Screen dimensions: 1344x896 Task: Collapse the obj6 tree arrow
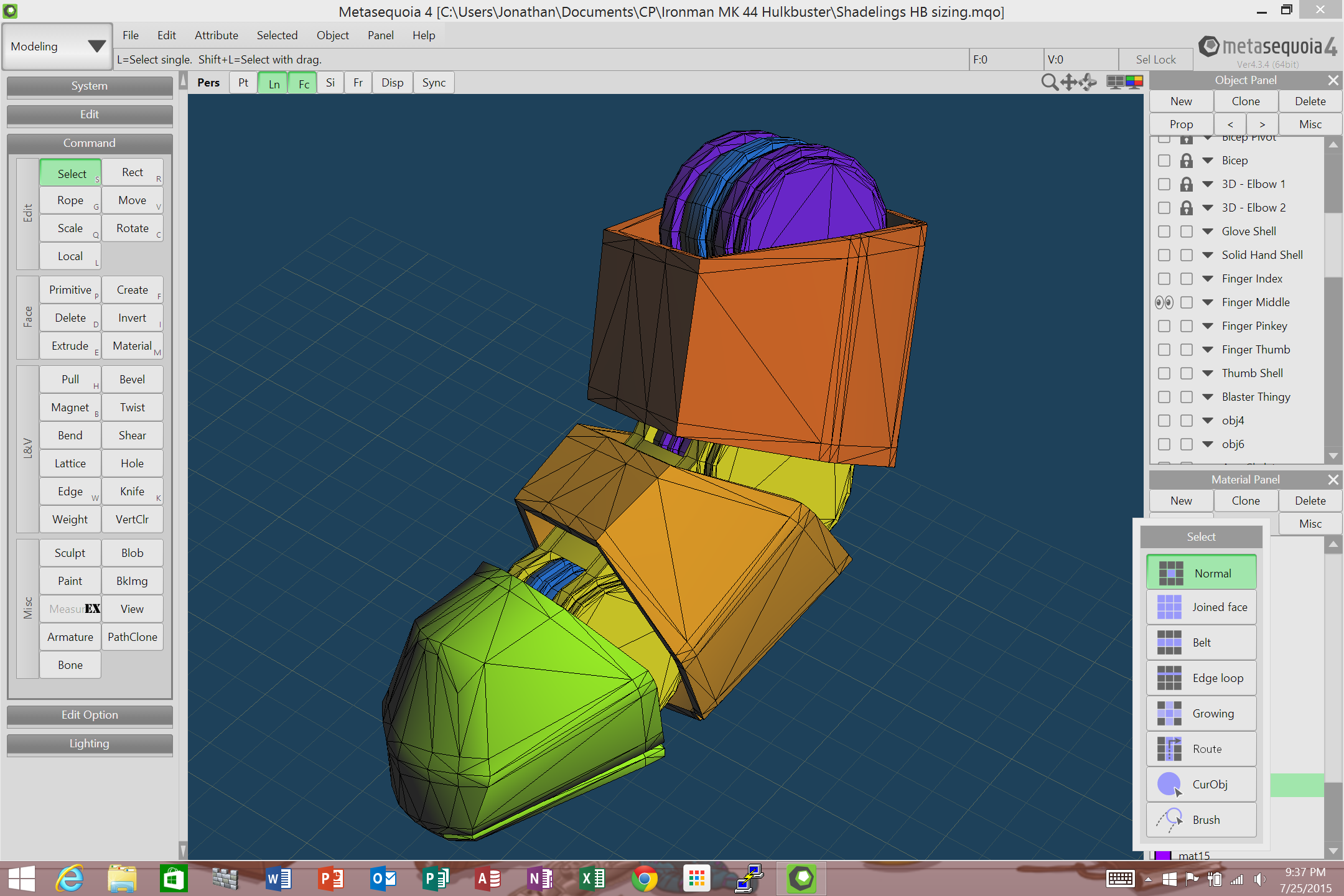1208,444
